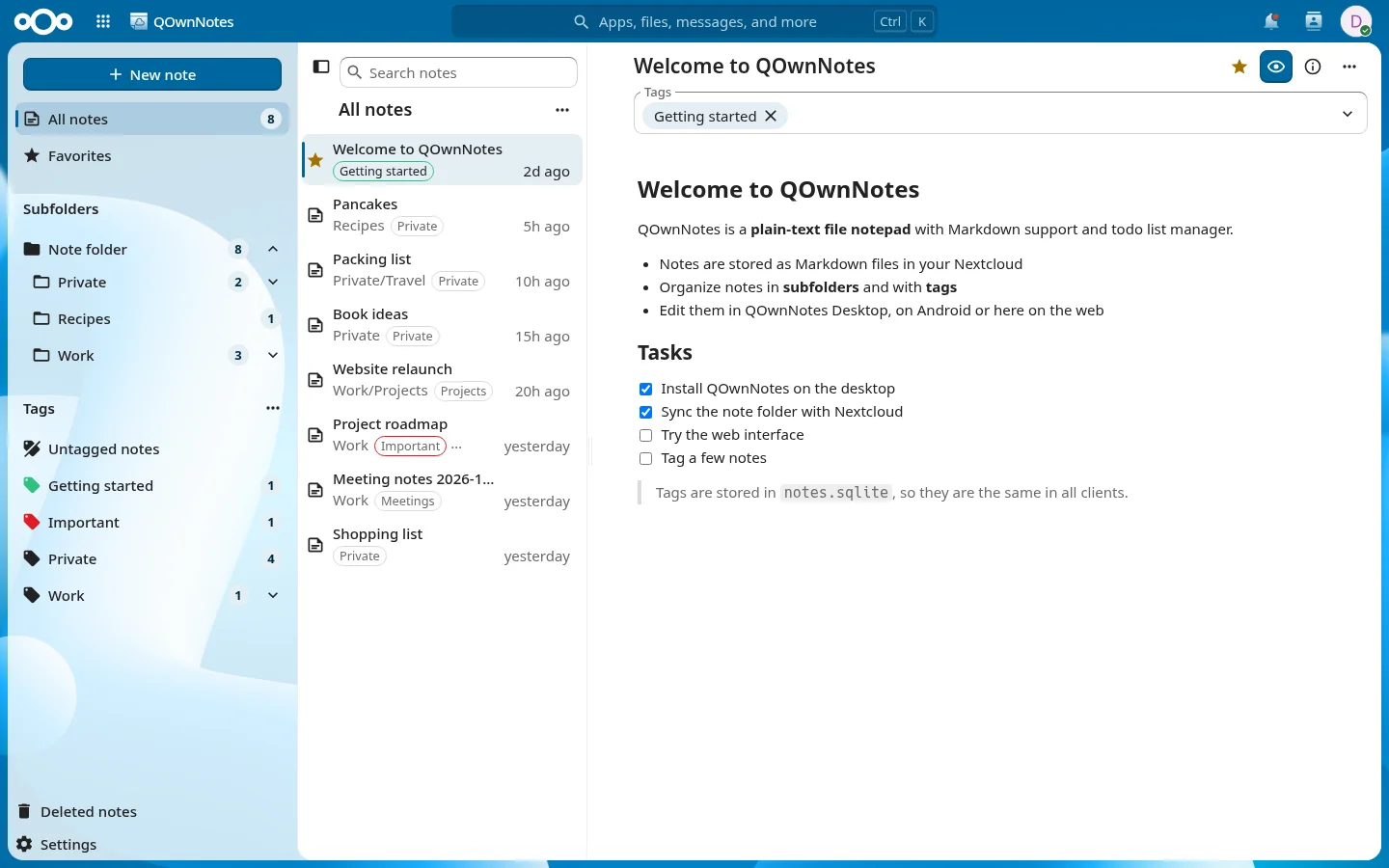This screenshot has width=1389, height=868.
Task: Select All notes in sidebar
Action: click(x=151, y=119)
